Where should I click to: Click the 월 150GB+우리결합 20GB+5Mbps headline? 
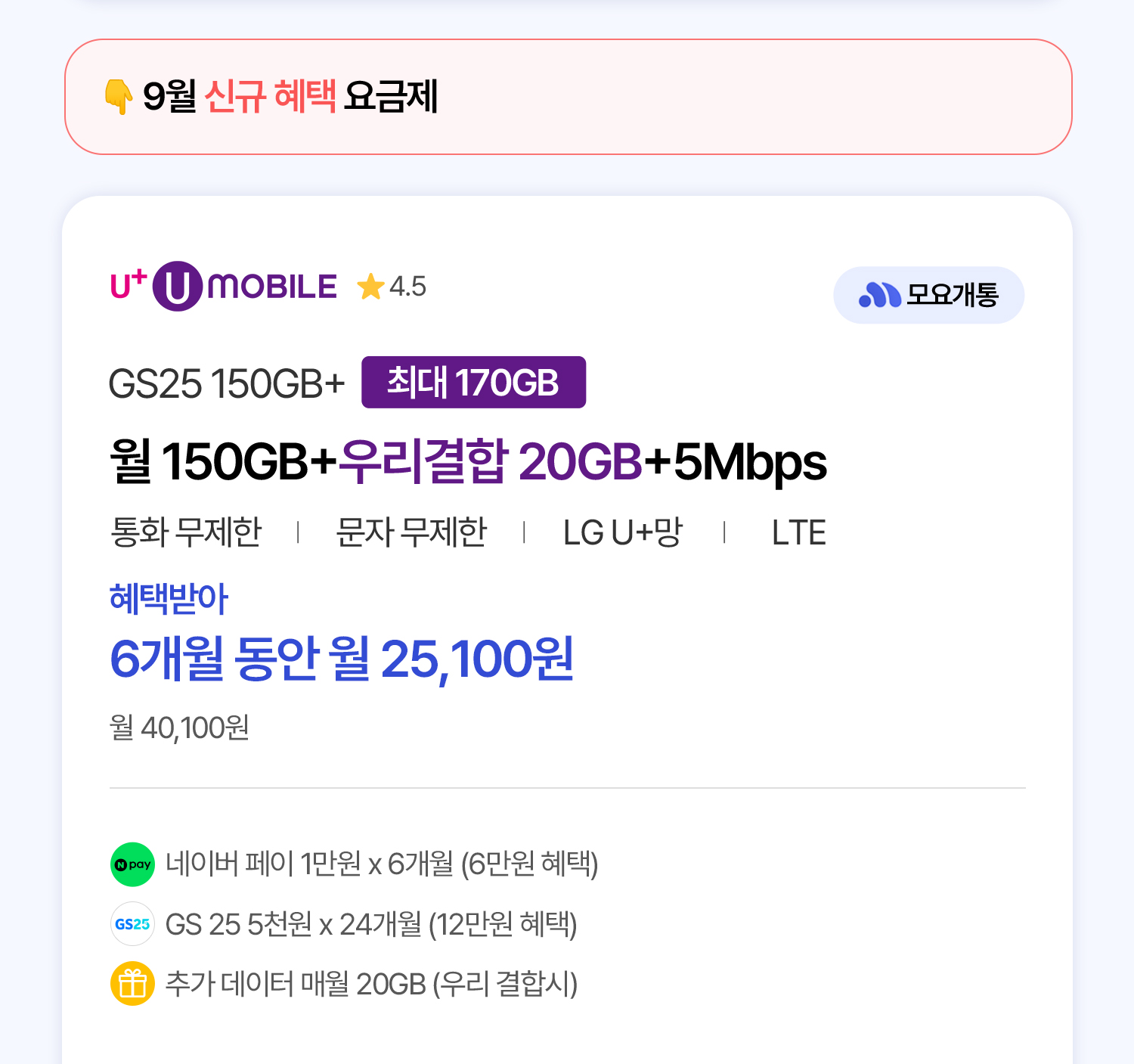click(468, 461)
